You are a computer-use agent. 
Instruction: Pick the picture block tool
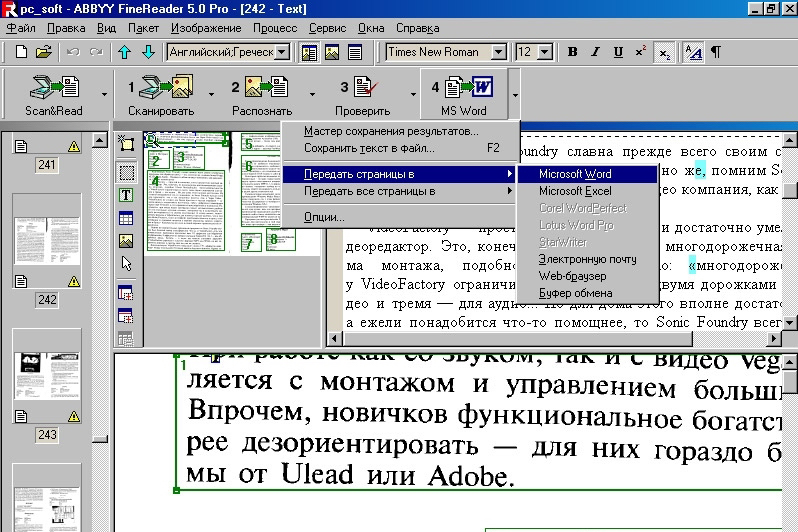click(126, 240)
